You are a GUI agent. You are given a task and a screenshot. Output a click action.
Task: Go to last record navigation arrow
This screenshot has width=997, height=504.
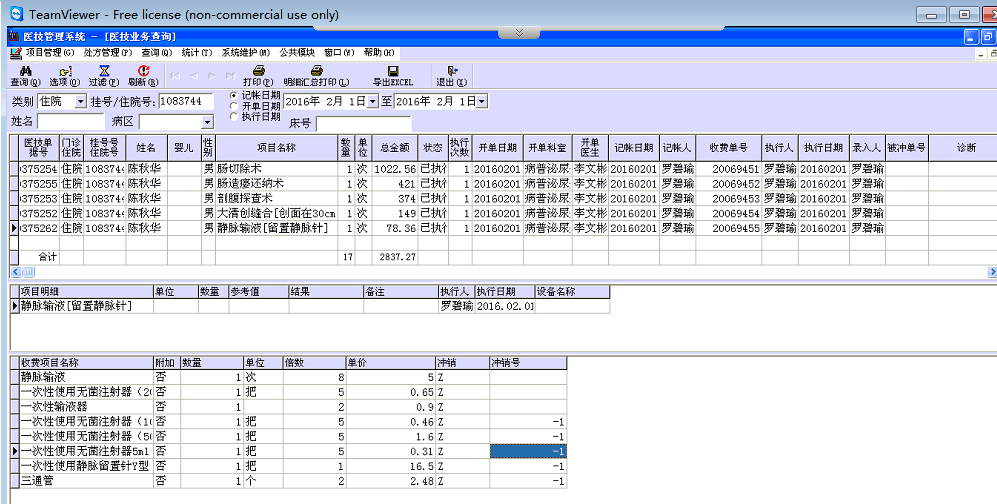[x=230, y=76]
